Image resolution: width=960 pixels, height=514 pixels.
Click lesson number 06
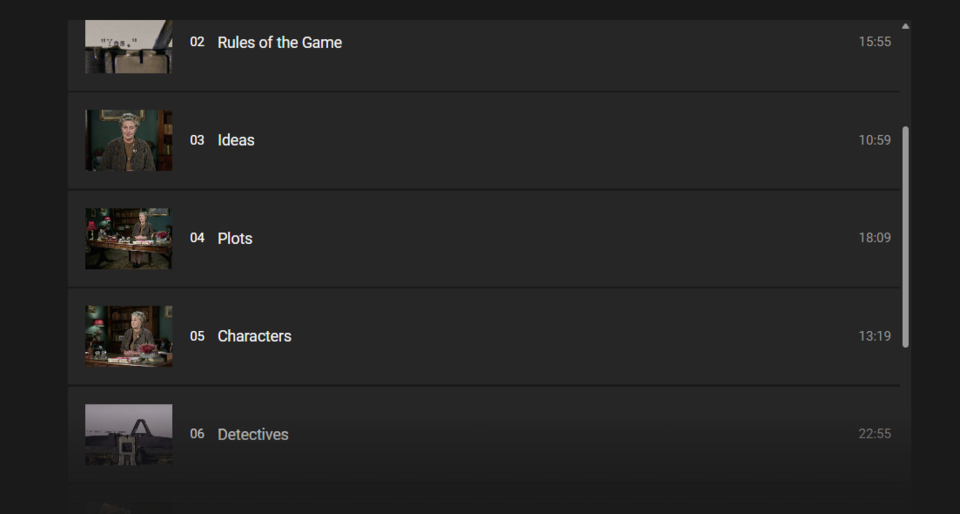point(197,434)
